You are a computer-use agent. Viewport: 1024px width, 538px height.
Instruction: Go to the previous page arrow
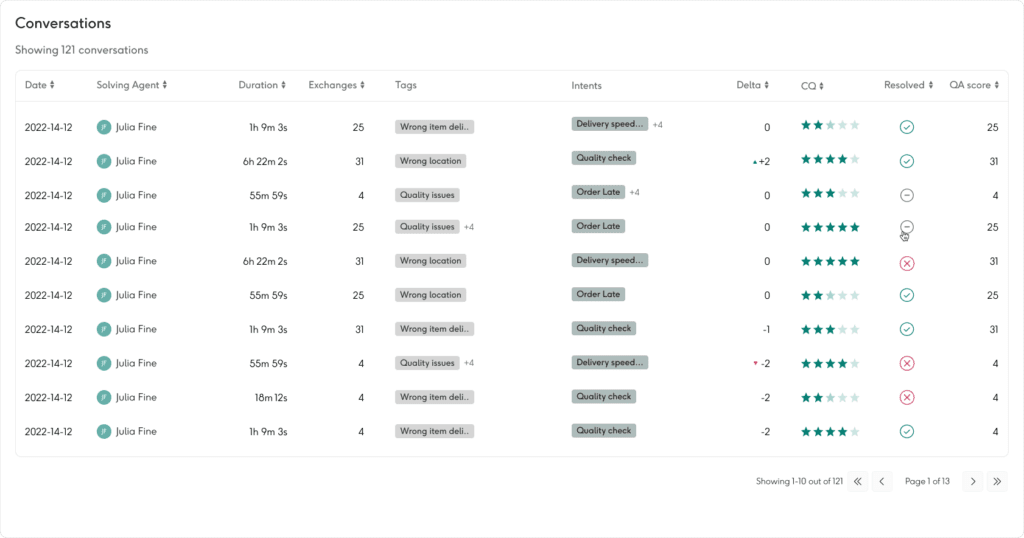882,481
